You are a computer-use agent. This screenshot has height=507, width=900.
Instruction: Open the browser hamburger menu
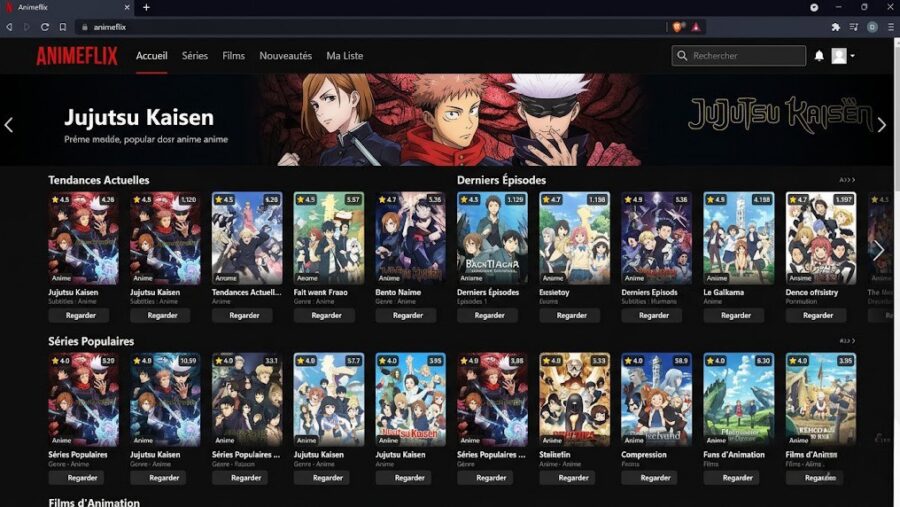890,27
